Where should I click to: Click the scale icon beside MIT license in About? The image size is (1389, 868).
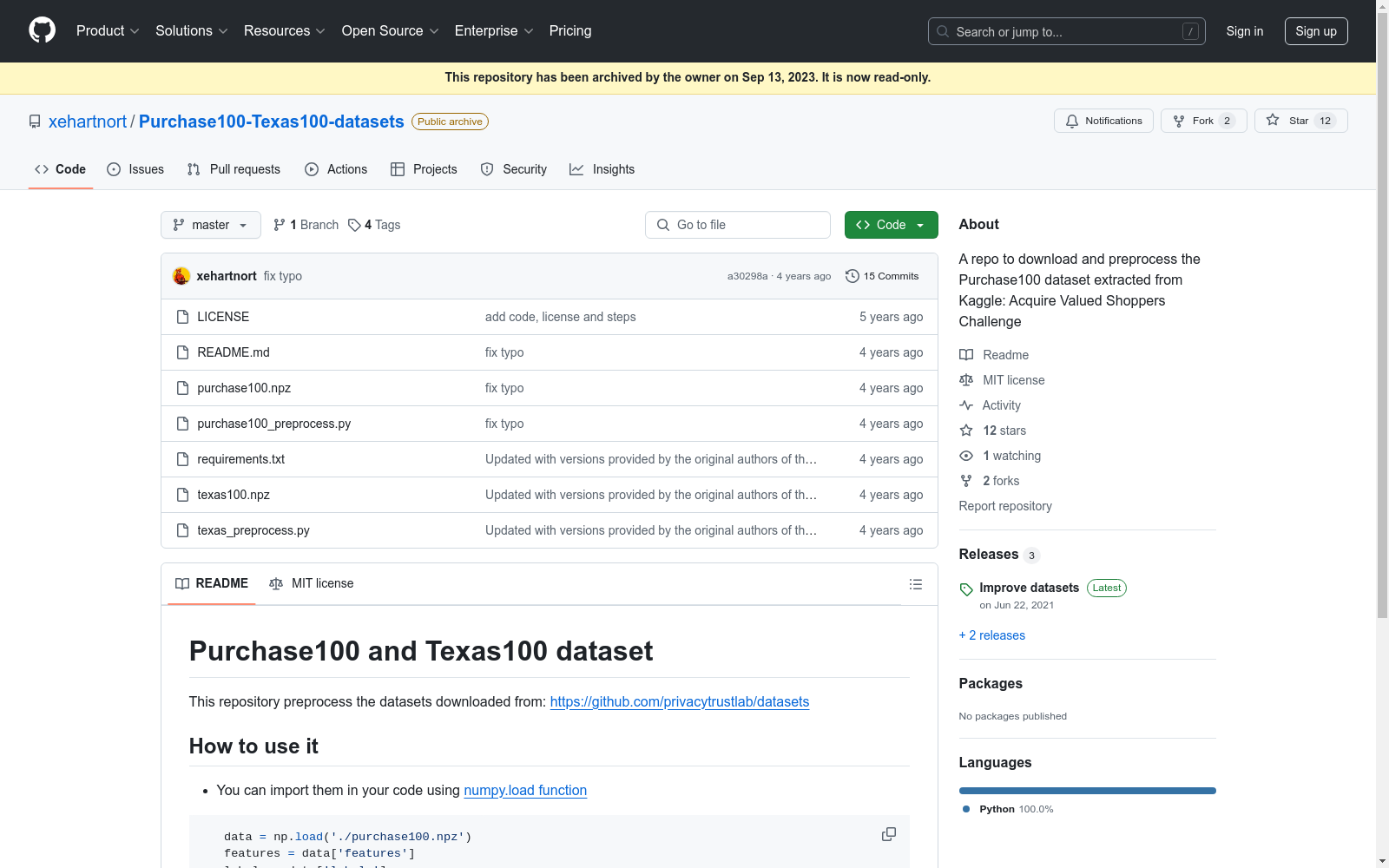(966, 380)
